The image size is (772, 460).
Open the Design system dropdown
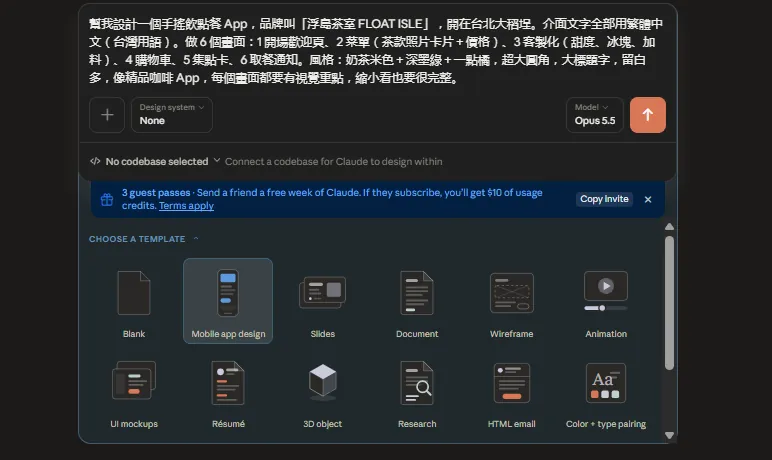pyautogui.click(x=172, y=115)
